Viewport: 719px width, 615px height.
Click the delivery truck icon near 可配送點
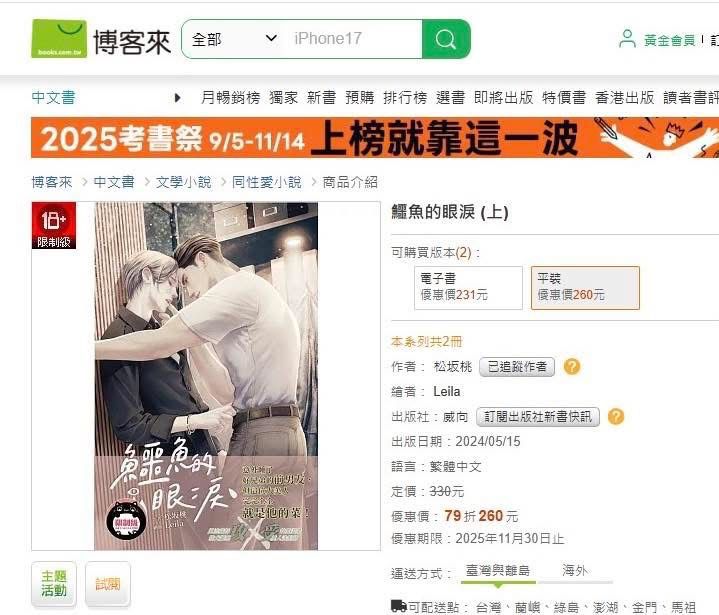point(398,606)
